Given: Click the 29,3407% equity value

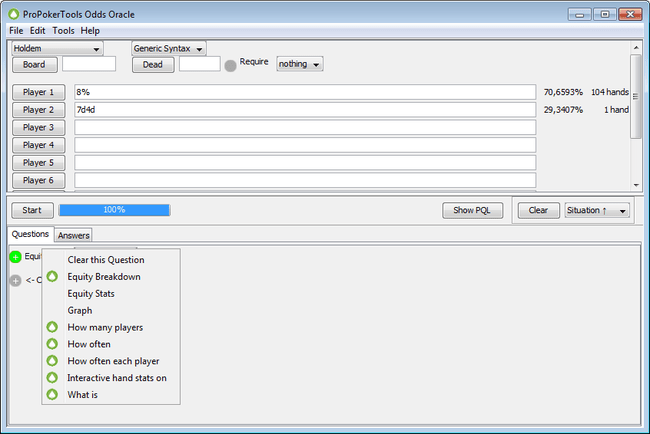Looking at the screenshot, I should click(563, 110).
